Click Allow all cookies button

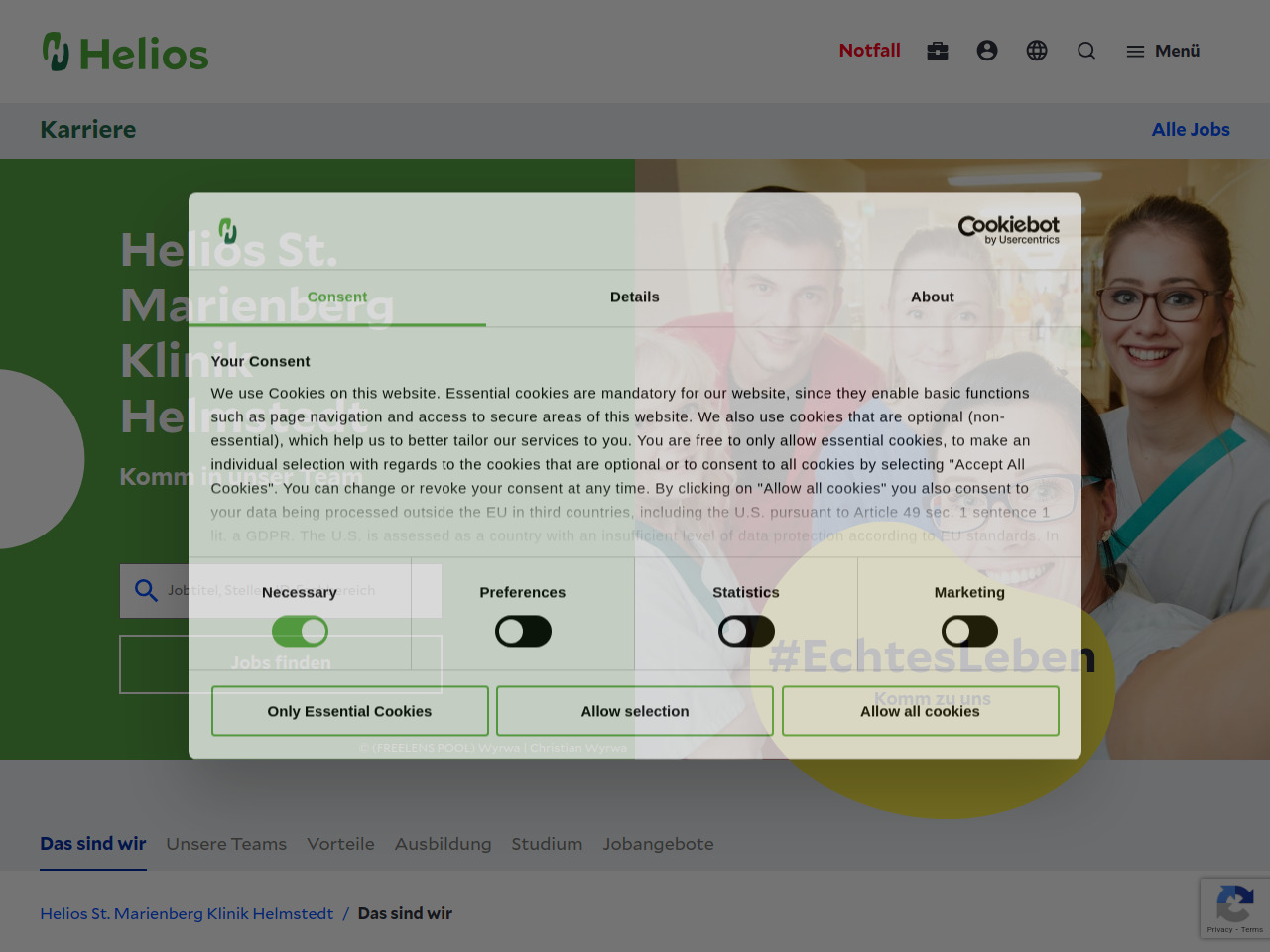(920, 711)
